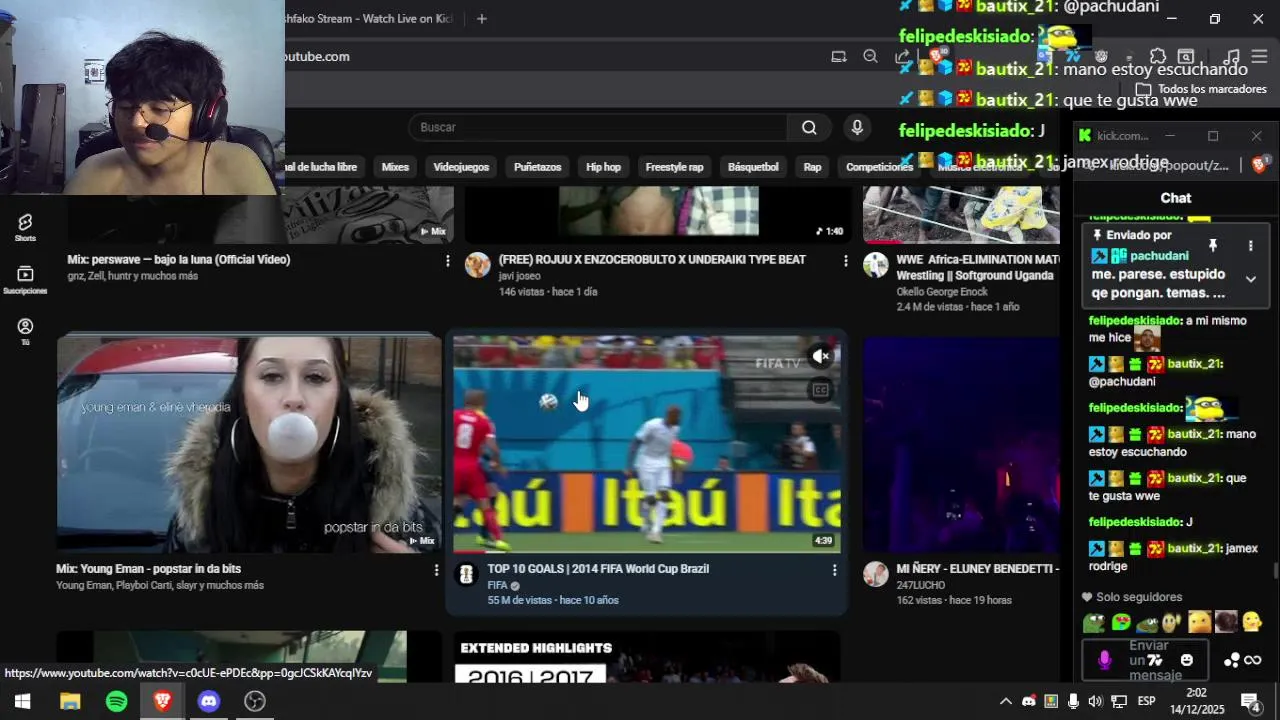Open Mix: Young Eman - popstar in da bits title
1280x720 pixels.
pos(148,569)
